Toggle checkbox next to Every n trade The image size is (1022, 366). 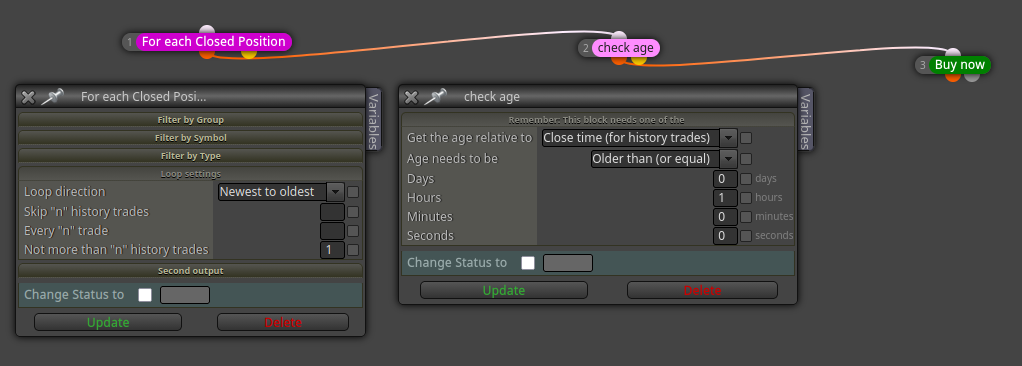pos(353,231)
